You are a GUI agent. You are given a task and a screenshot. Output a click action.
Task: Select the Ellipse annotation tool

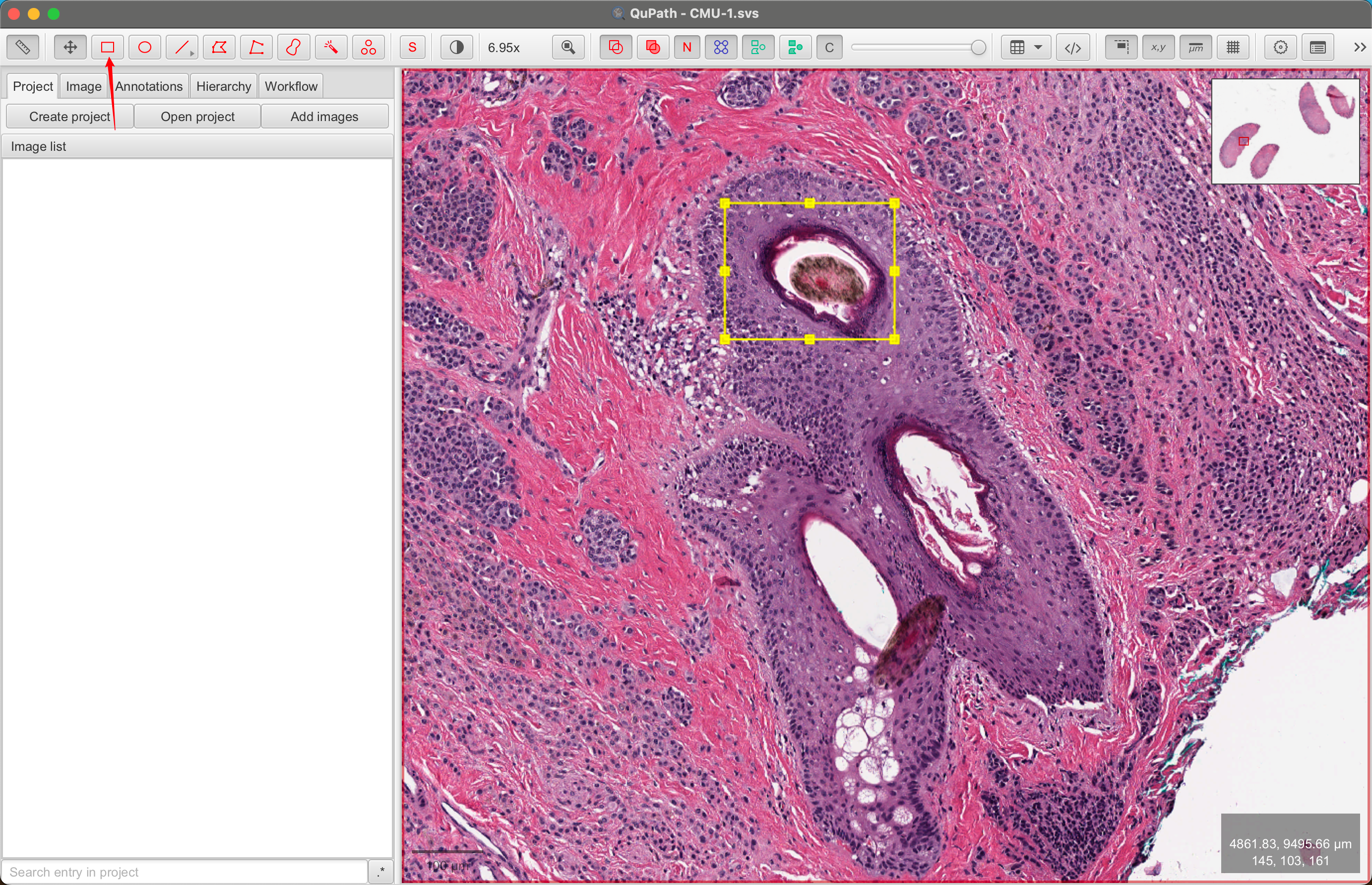[145, 47]
